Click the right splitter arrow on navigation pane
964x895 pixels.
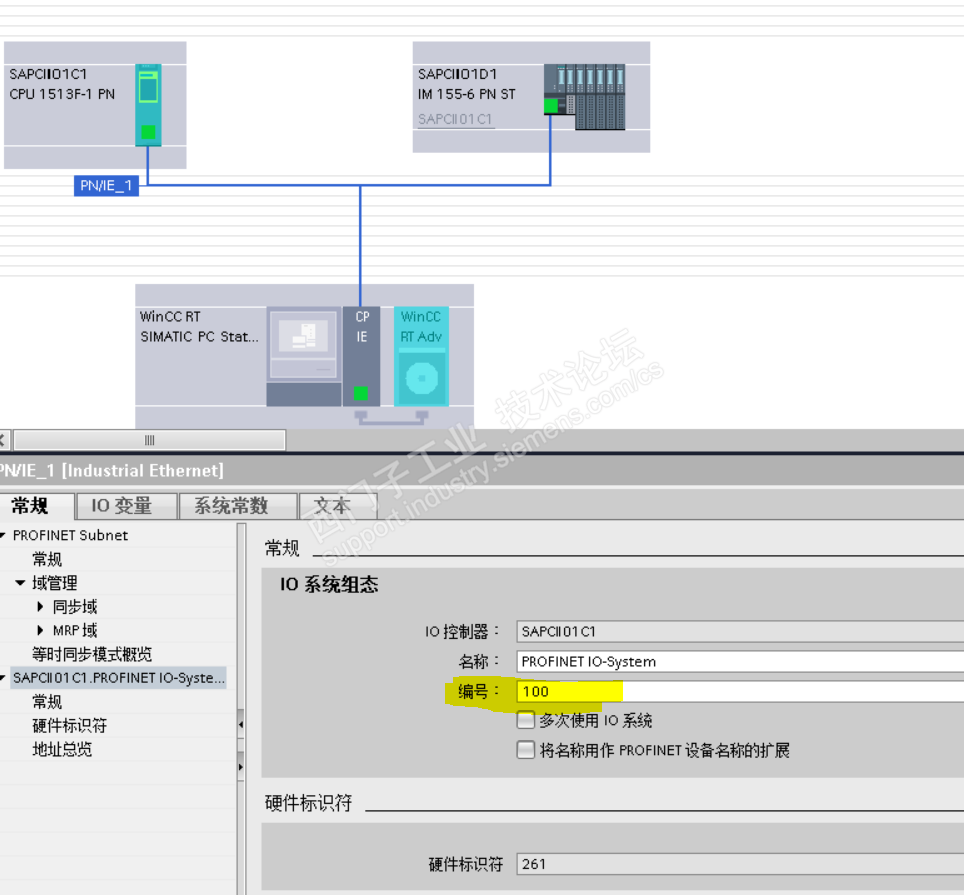click(241, 767)
